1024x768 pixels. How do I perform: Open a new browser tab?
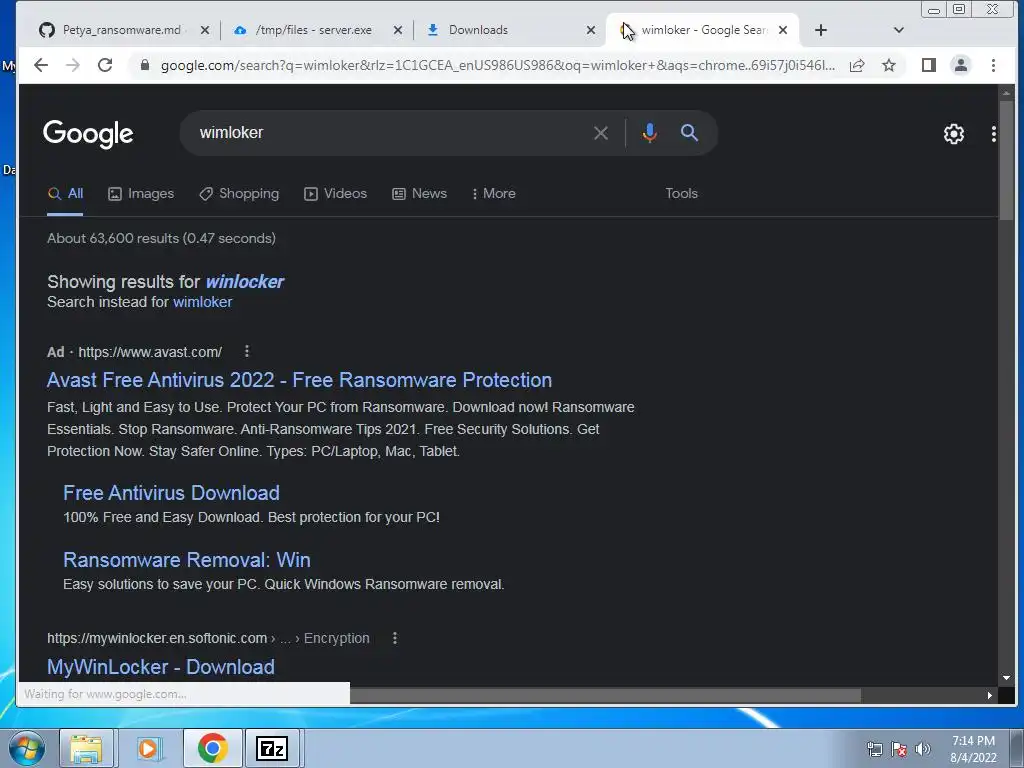pos(821,30)
